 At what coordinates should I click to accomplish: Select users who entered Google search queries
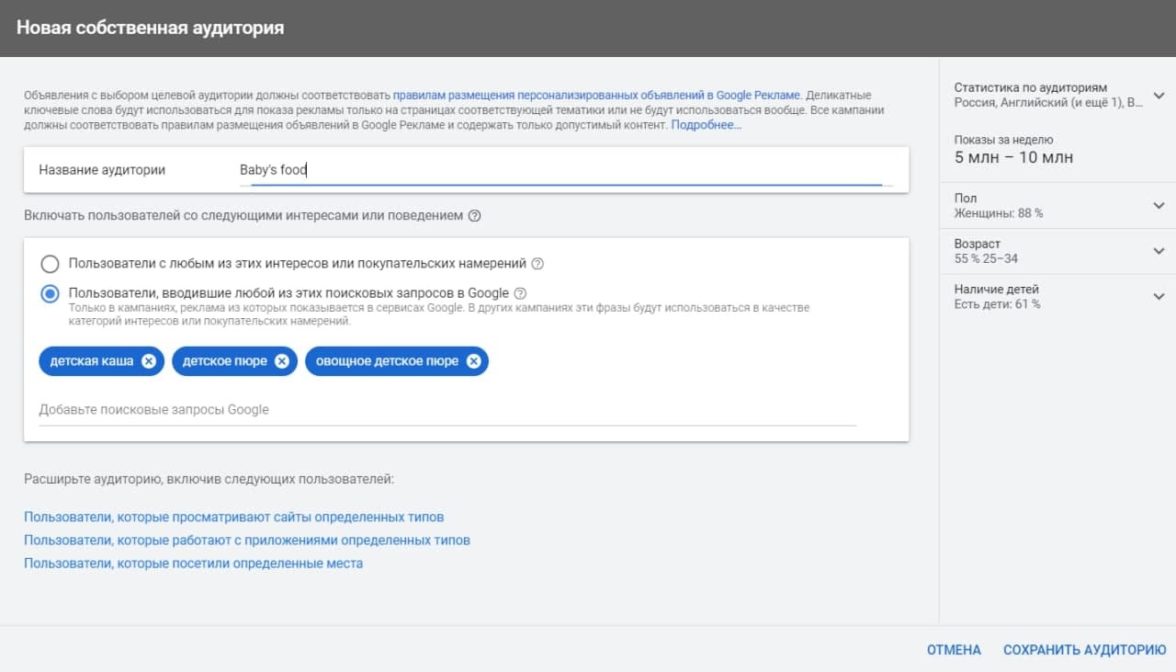point(49,294)
